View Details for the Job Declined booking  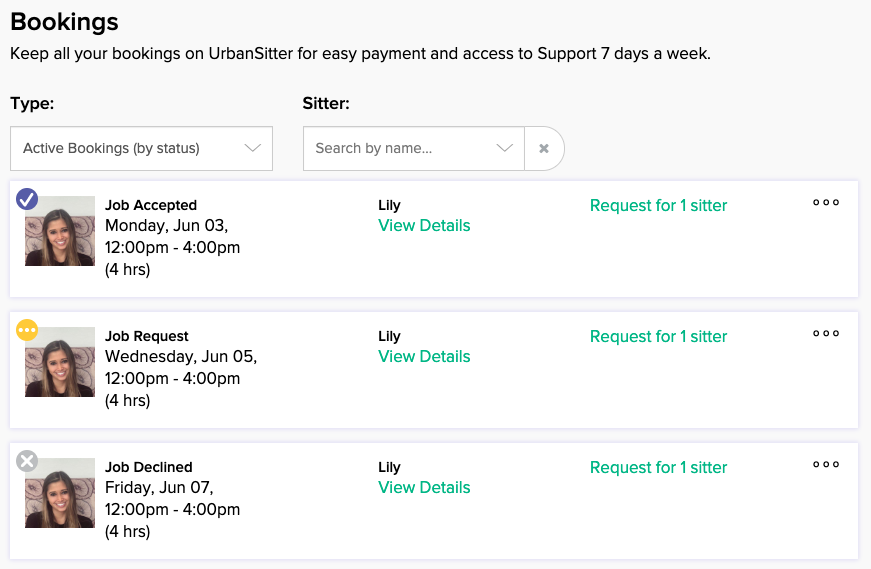[x=424, y=488]
